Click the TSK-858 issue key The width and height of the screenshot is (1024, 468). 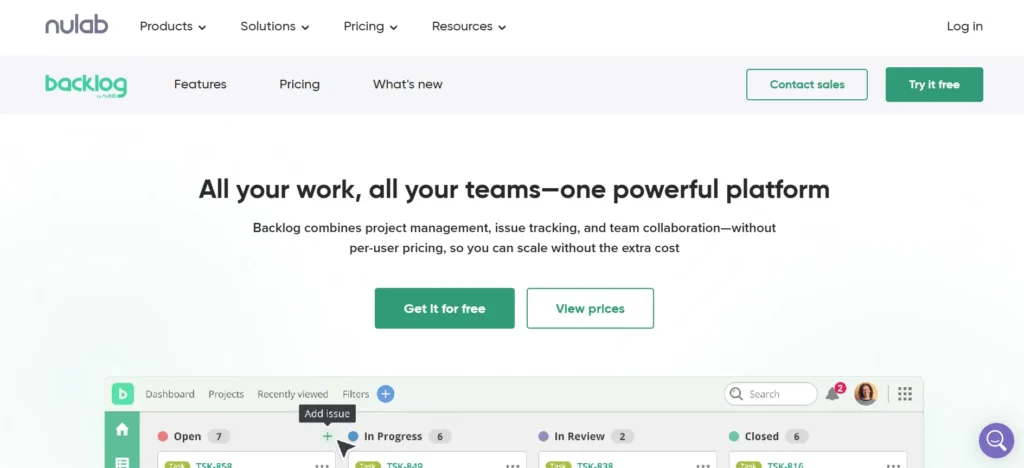pos(214,465)
